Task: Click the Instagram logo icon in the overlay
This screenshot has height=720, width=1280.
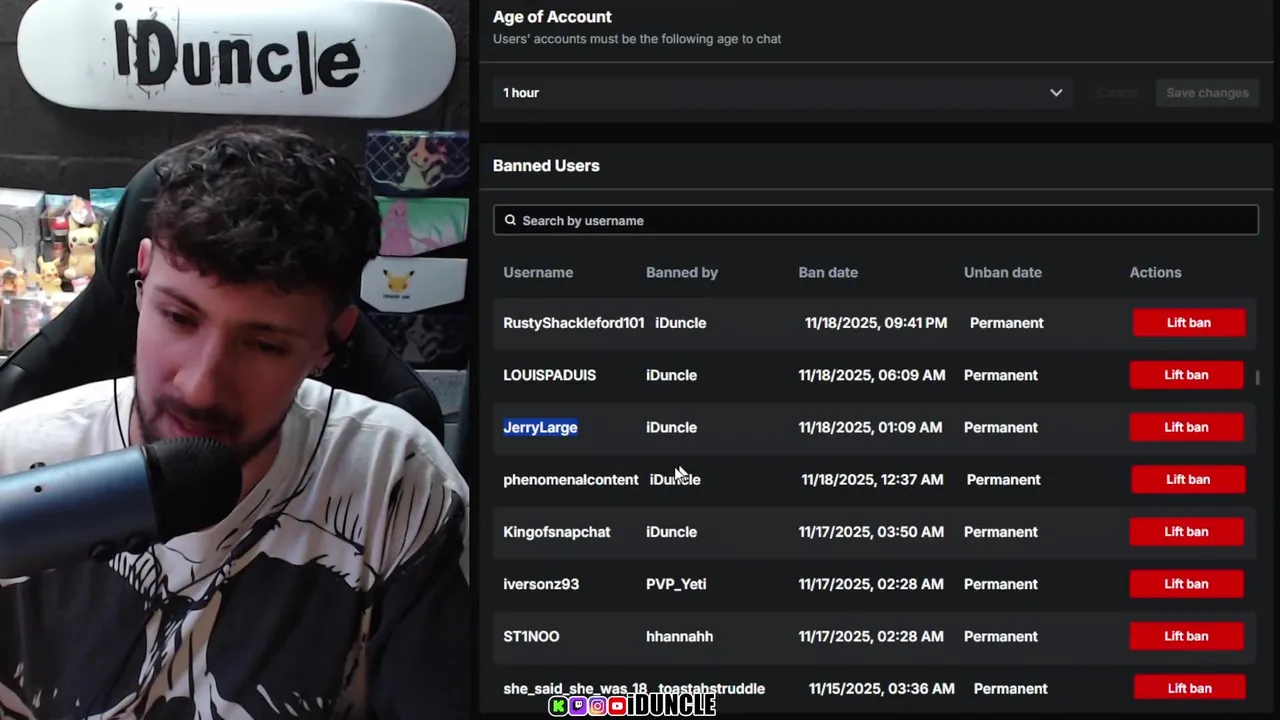Action: click(597, 706)
